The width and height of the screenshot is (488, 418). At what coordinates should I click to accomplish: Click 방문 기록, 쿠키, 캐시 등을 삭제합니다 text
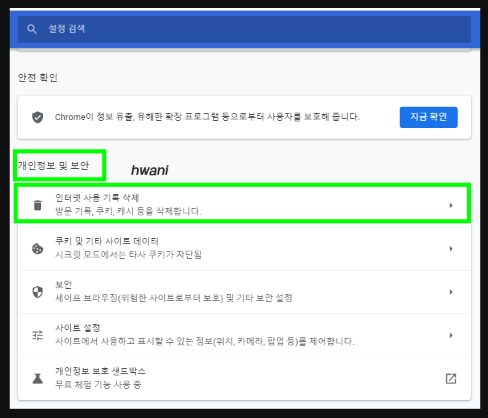[x=128, y=211]
